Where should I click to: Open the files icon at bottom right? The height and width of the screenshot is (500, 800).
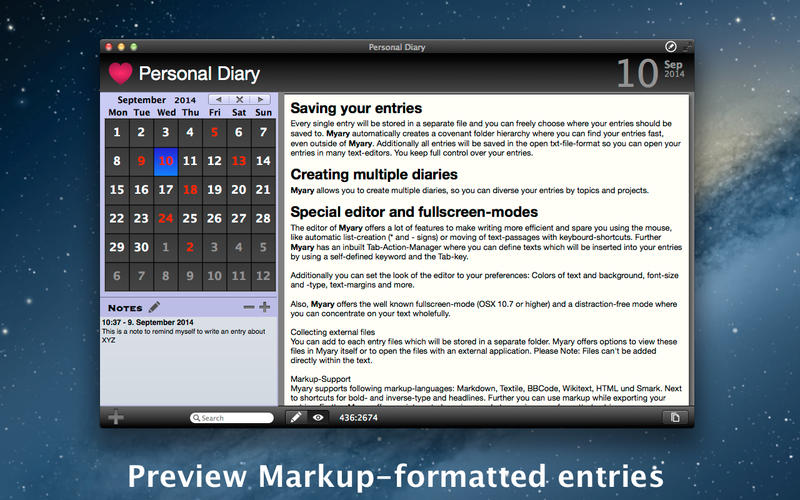(675, 417)
